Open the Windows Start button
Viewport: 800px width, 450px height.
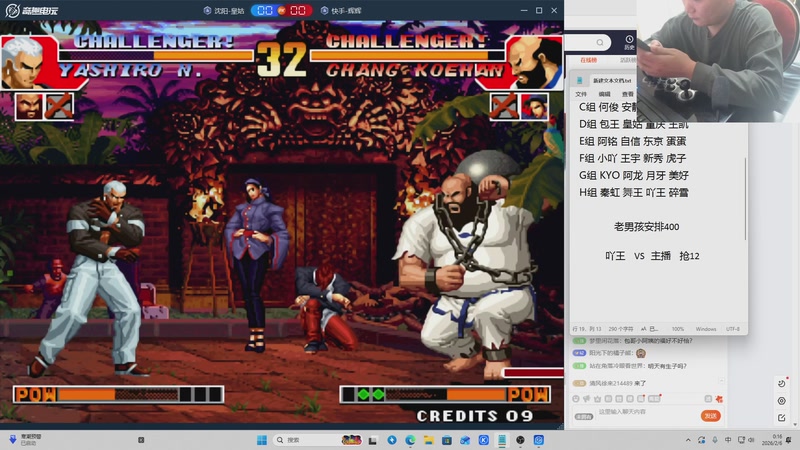coord(262,440)
